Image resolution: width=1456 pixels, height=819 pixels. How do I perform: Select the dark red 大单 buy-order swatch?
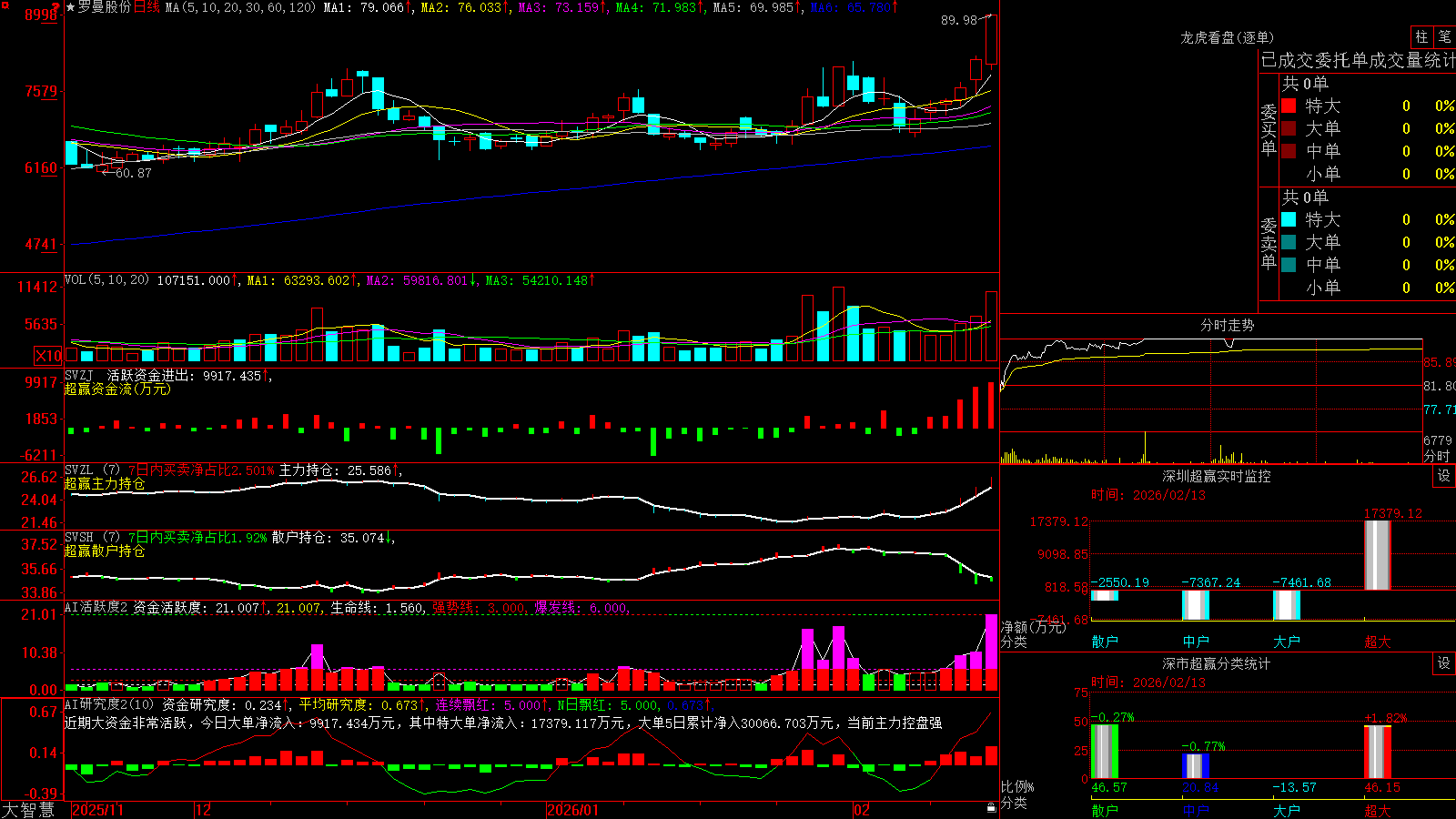point(1289,128)
